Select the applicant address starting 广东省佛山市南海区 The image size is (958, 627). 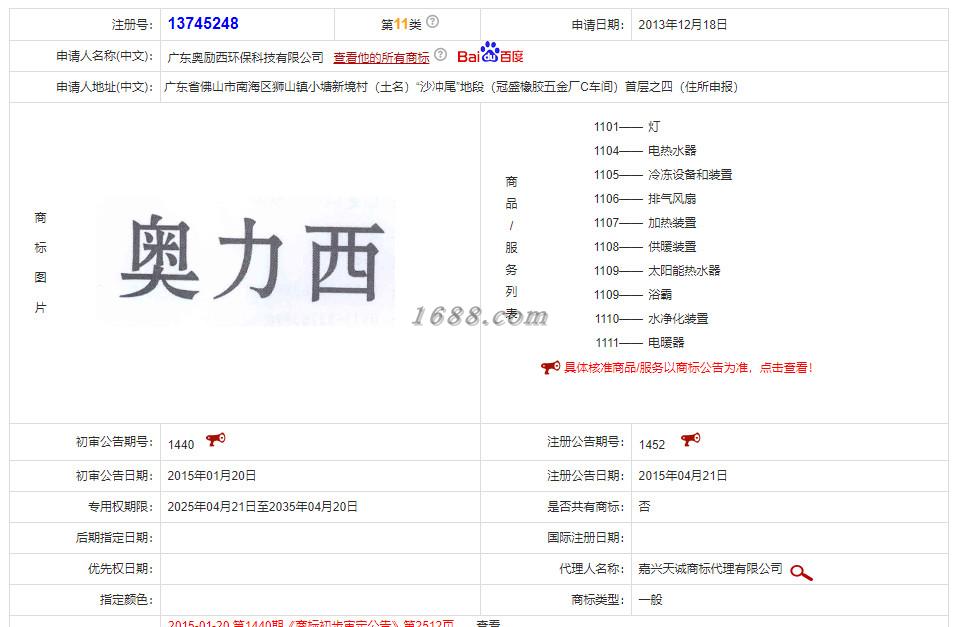(x=451, y=87)
